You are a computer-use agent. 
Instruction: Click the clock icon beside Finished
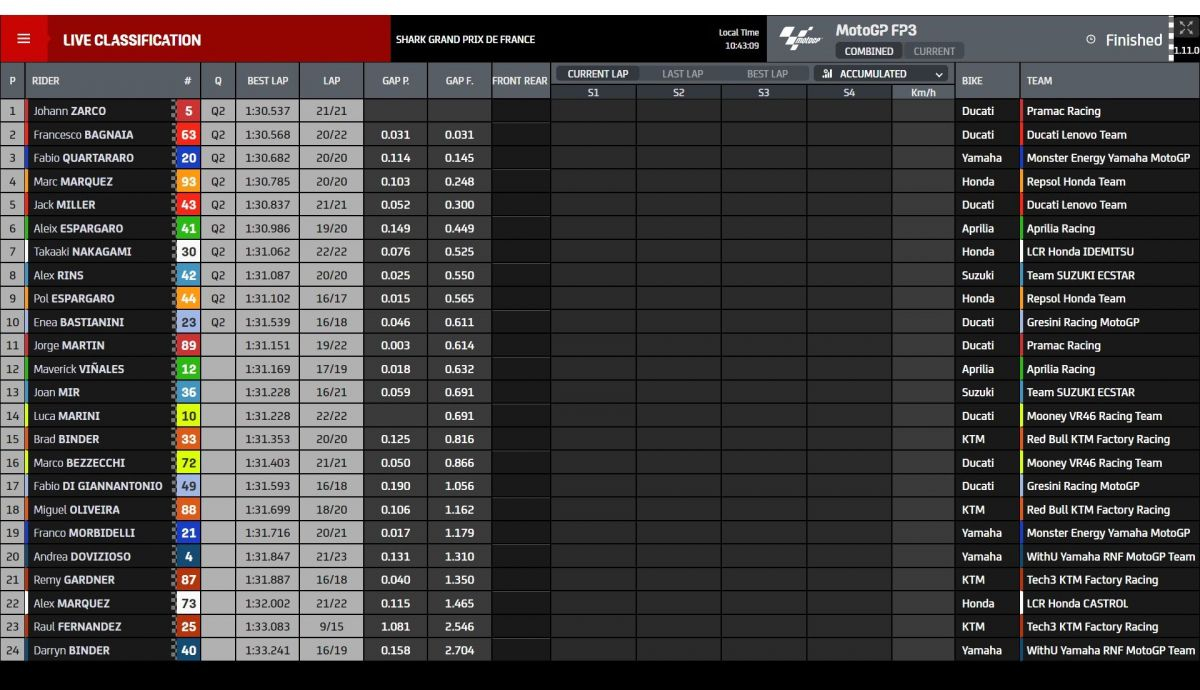[1091, 40]
